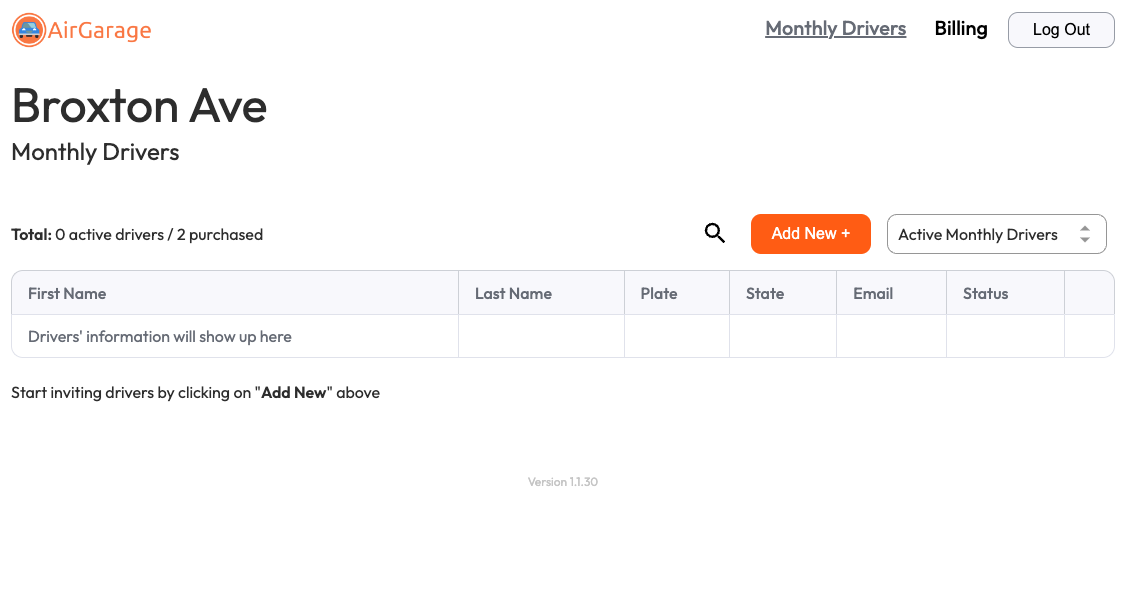Click the State column header
Viewport: 1125px width, 589px height.
765,293
